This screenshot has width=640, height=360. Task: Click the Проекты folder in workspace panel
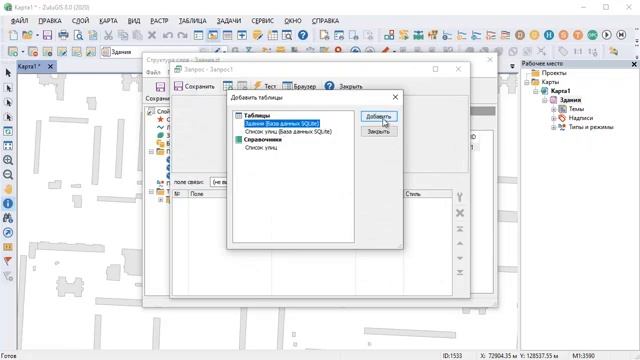click(549, 73)
